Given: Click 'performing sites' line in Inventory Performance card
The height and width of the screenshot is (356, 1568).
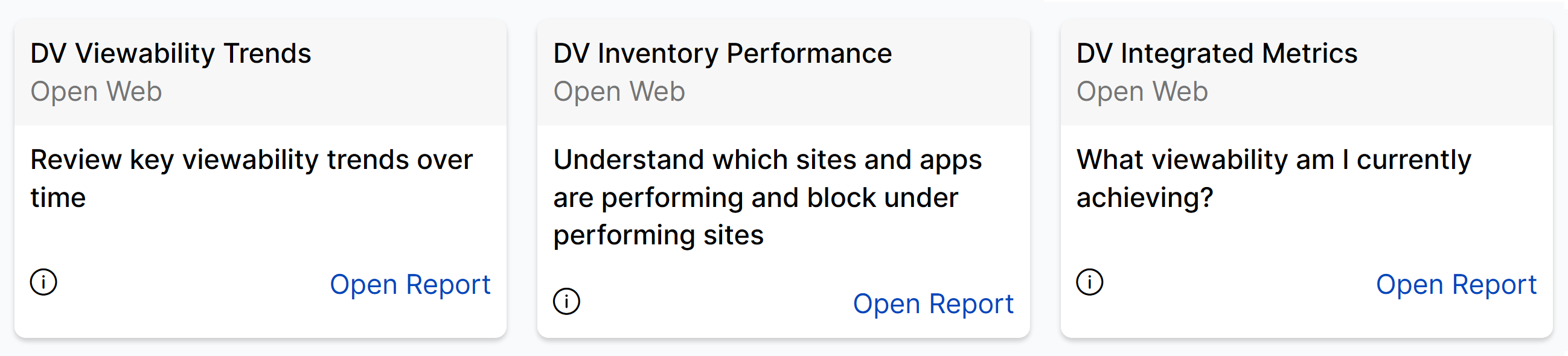Looking at the screenshot, I should coord(658,235).
